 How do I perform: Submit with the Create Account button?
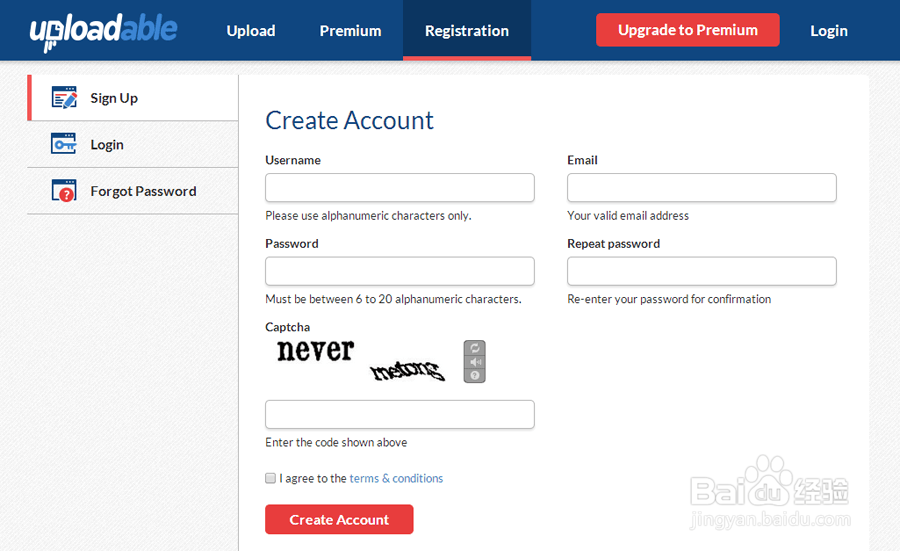[339, 520]
